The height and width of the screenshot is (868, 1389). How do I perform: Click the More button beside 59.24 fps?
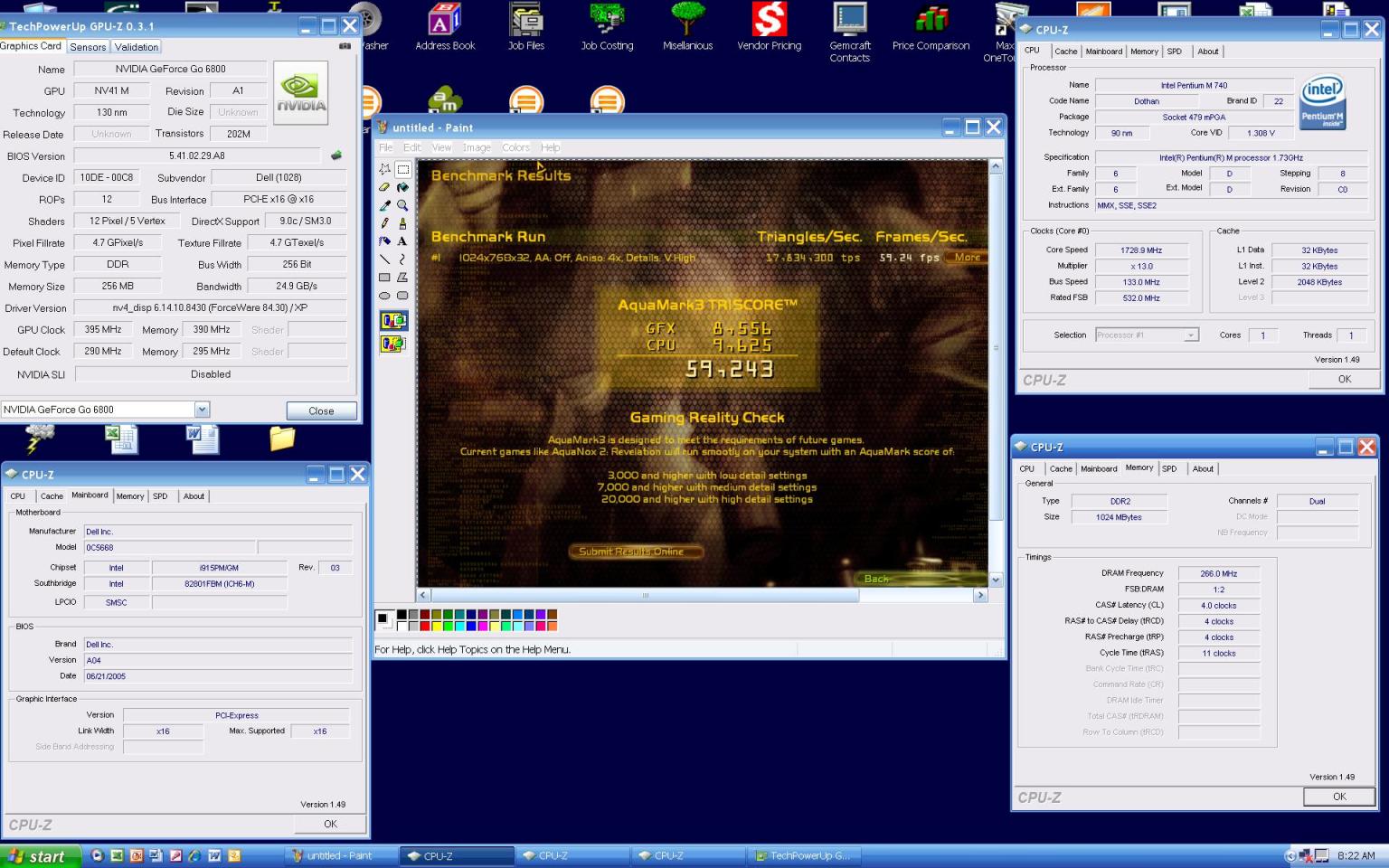967,258
